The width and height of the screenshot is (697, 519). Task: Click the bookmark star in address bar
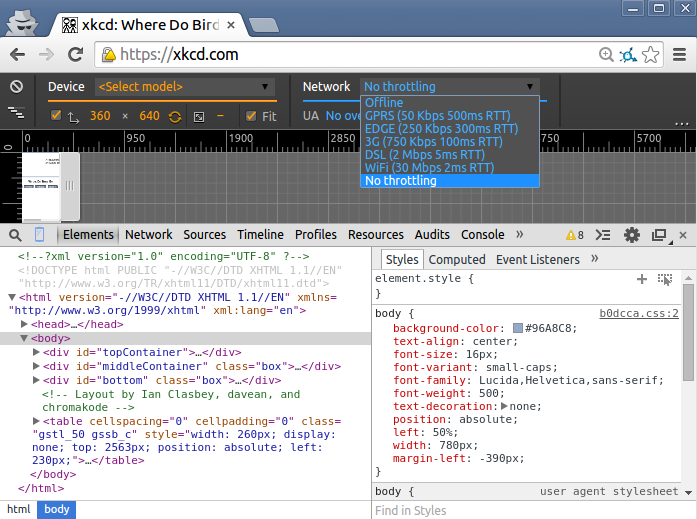tap(651, 54)
